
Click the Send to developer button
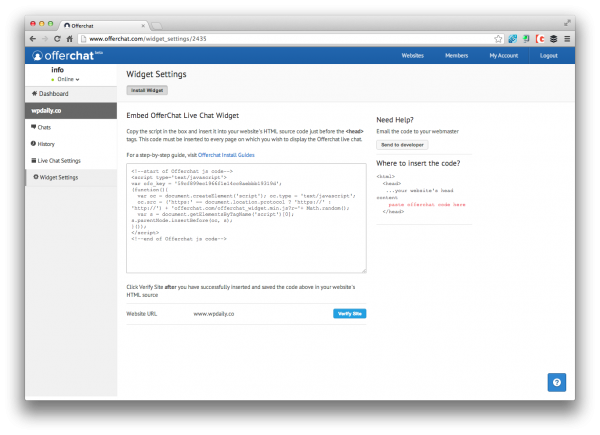402,145
